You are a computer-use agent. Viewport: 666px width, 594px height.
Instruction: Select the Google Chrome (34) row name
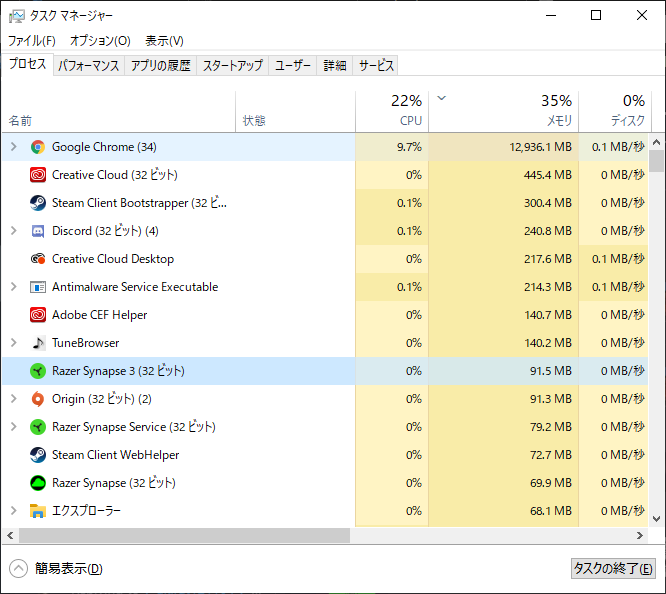(104, 147)
